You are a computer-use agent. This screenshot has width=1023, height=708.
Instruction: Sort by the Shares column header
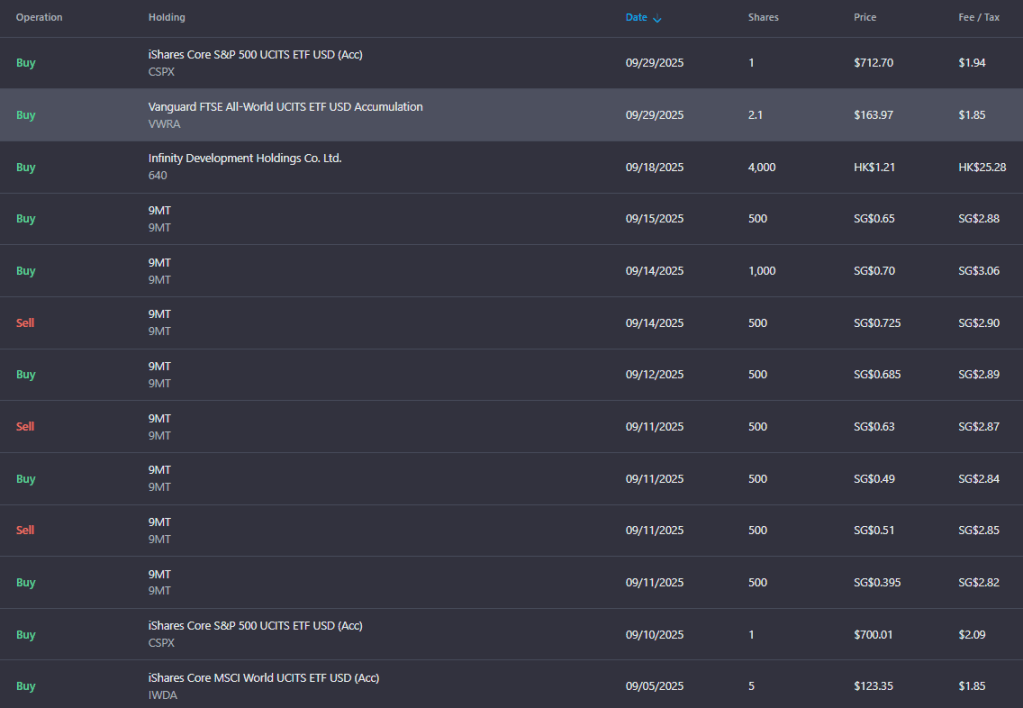(763, 18)
